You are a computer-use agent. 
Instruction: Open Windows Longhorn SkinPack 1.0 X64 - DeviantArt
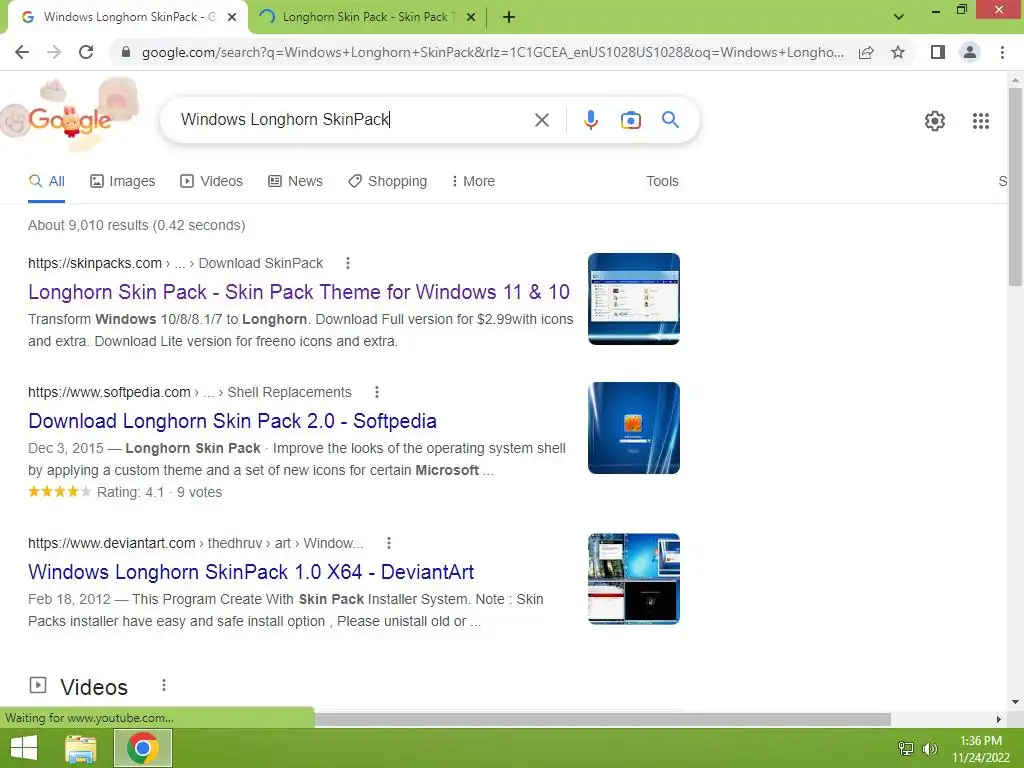pos(251,572)
